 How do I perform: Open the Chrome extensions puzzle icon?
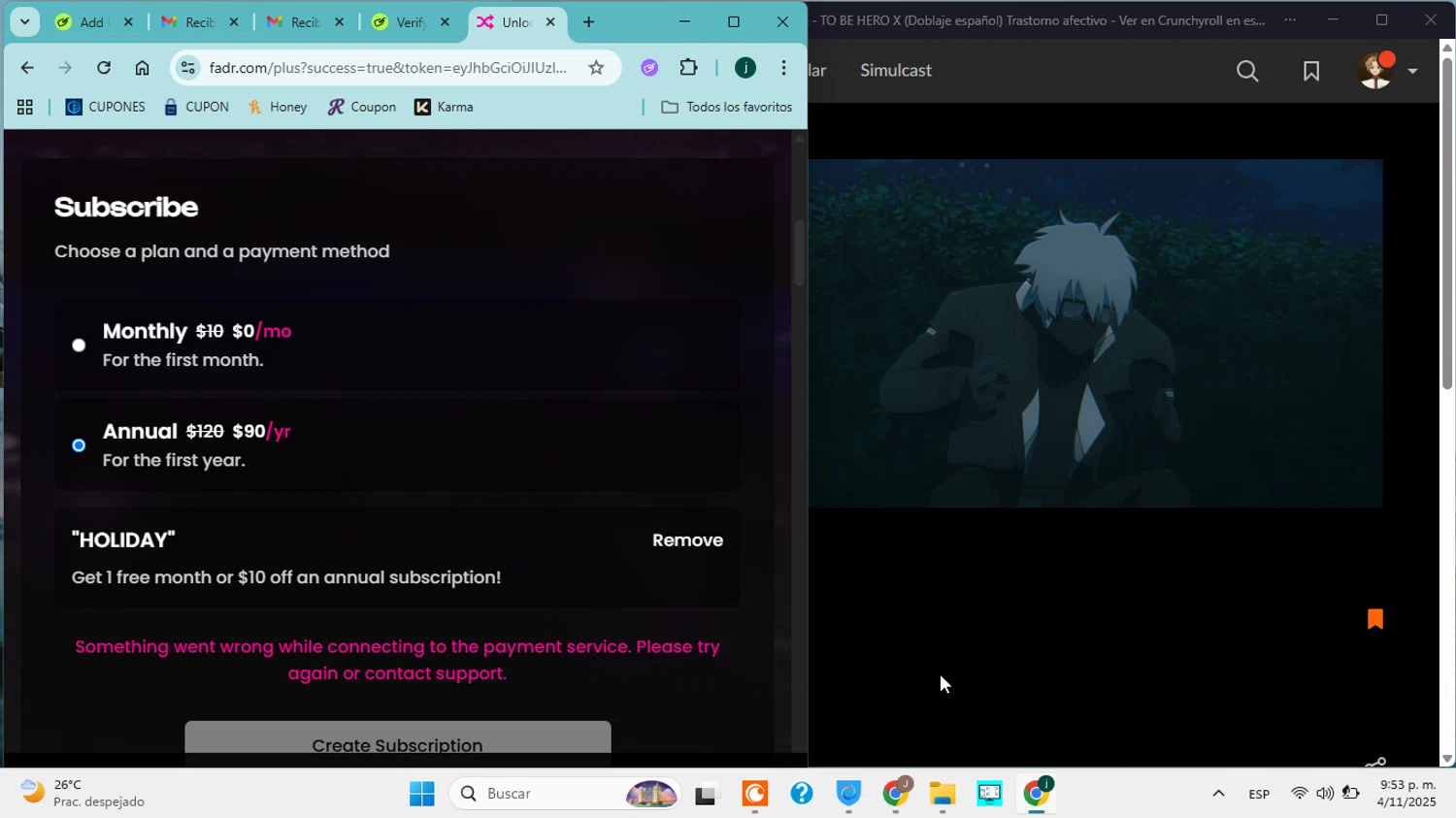point(688,68)
